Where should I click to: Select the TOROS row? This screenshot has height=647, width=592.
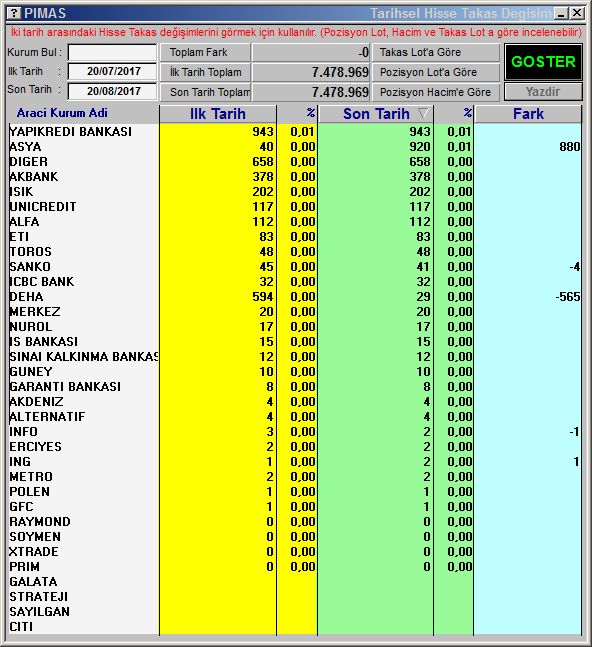tap(295, 252)
